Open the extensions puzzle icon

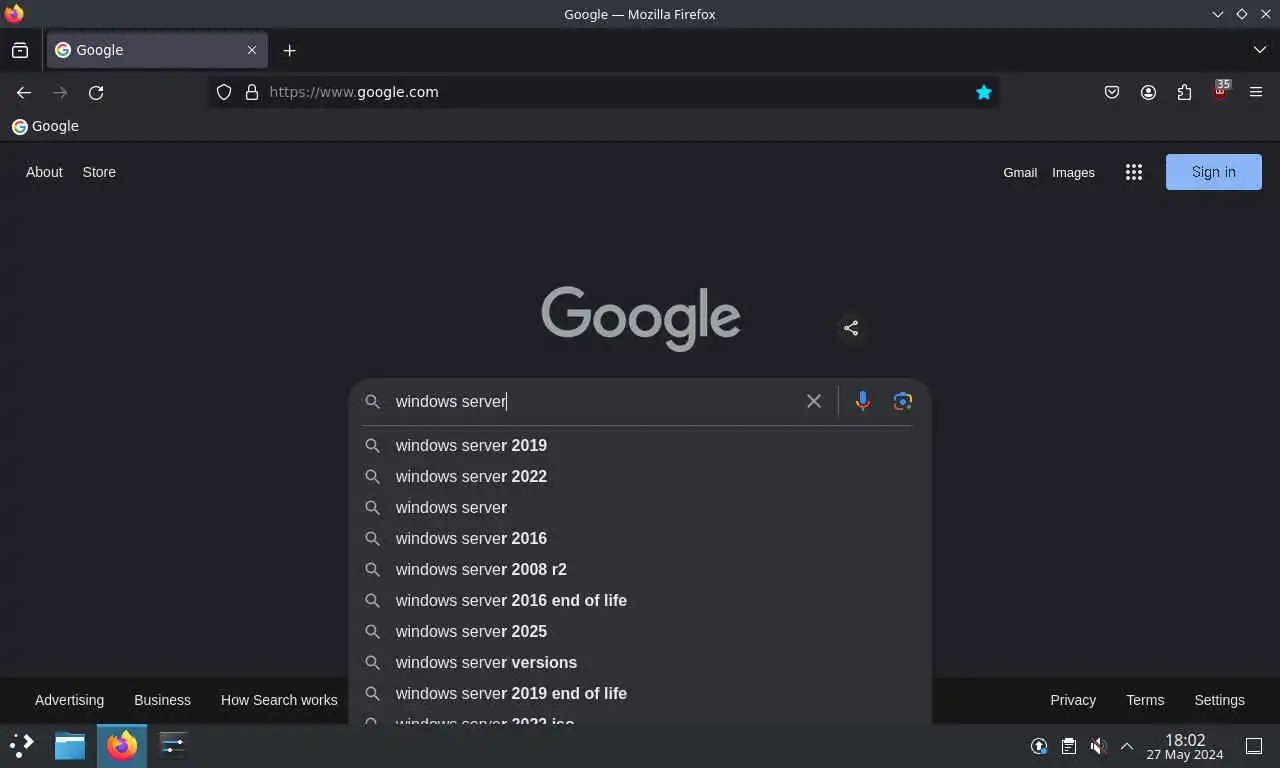(1184, 92)
